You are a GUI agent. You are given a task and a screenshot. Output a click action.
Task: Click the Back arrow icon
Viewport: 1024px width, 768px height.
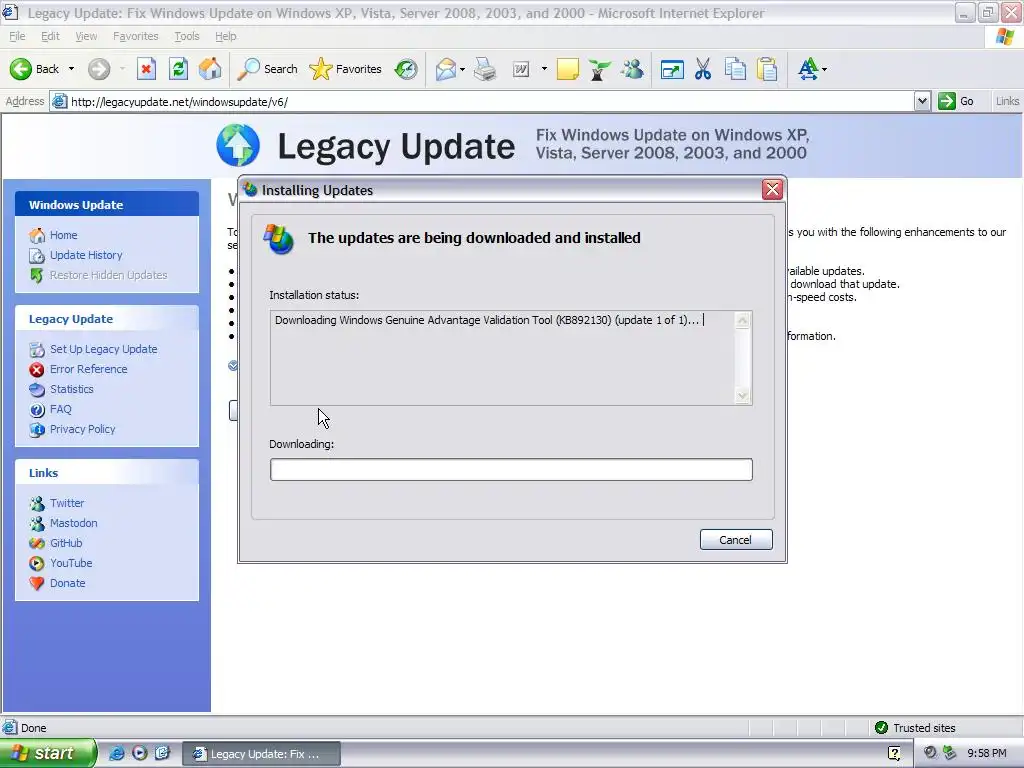tap(20, 69)
